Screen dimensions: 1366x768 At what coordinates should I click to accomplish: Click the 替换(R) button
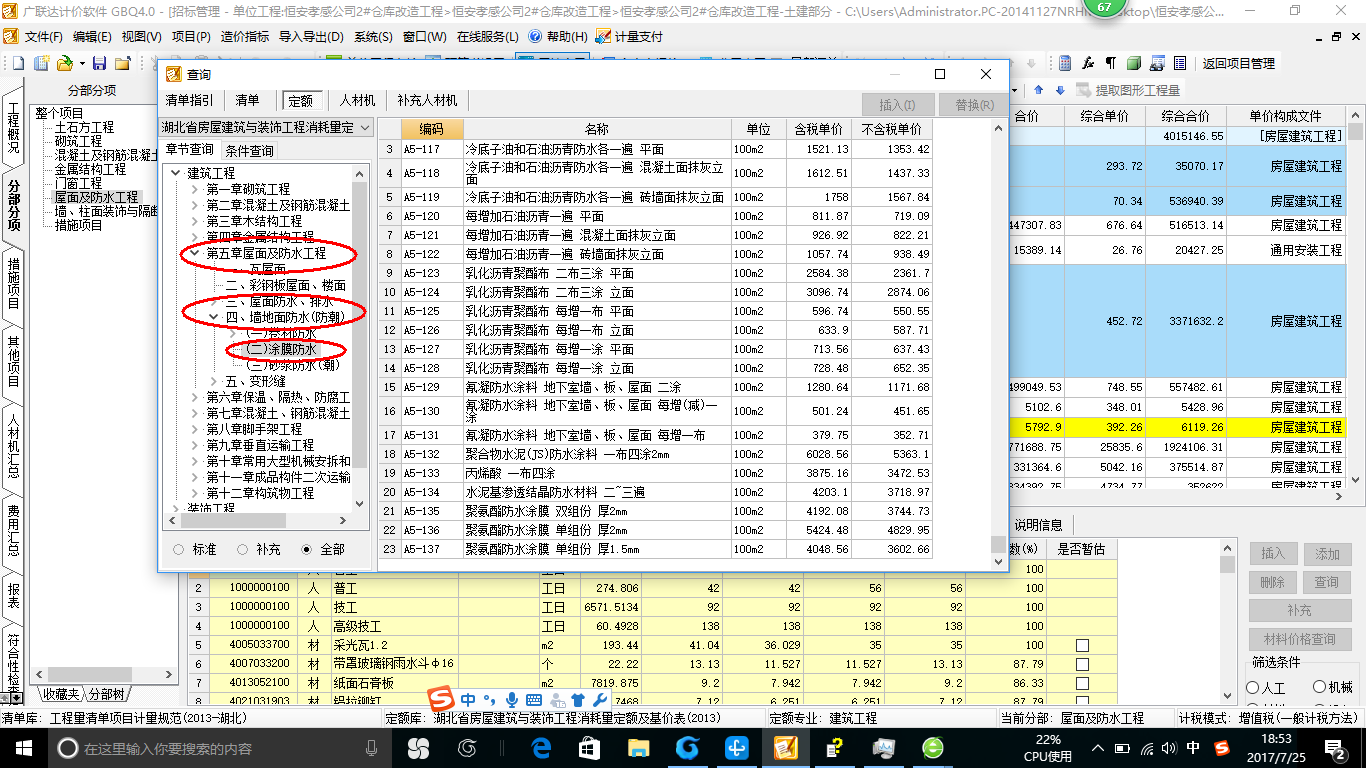click(x=974, y=105)
